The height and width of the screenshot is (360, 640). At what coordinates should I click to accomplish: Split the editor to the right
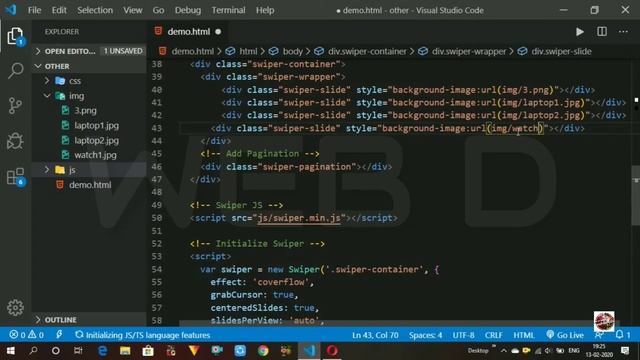(602, 31)
